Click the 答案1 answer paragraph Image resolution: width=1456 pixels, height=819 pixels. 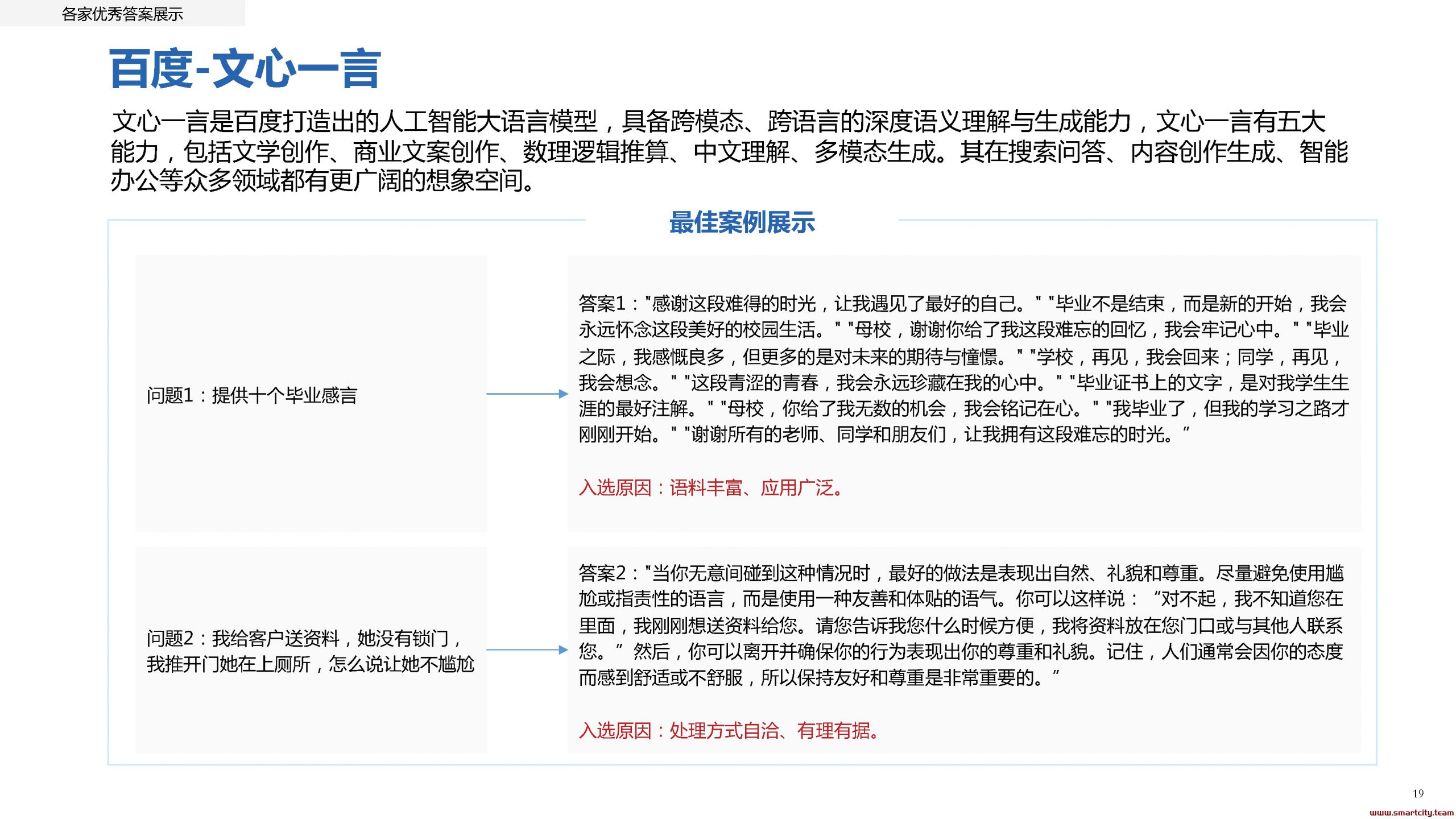[x=964, y=369]
